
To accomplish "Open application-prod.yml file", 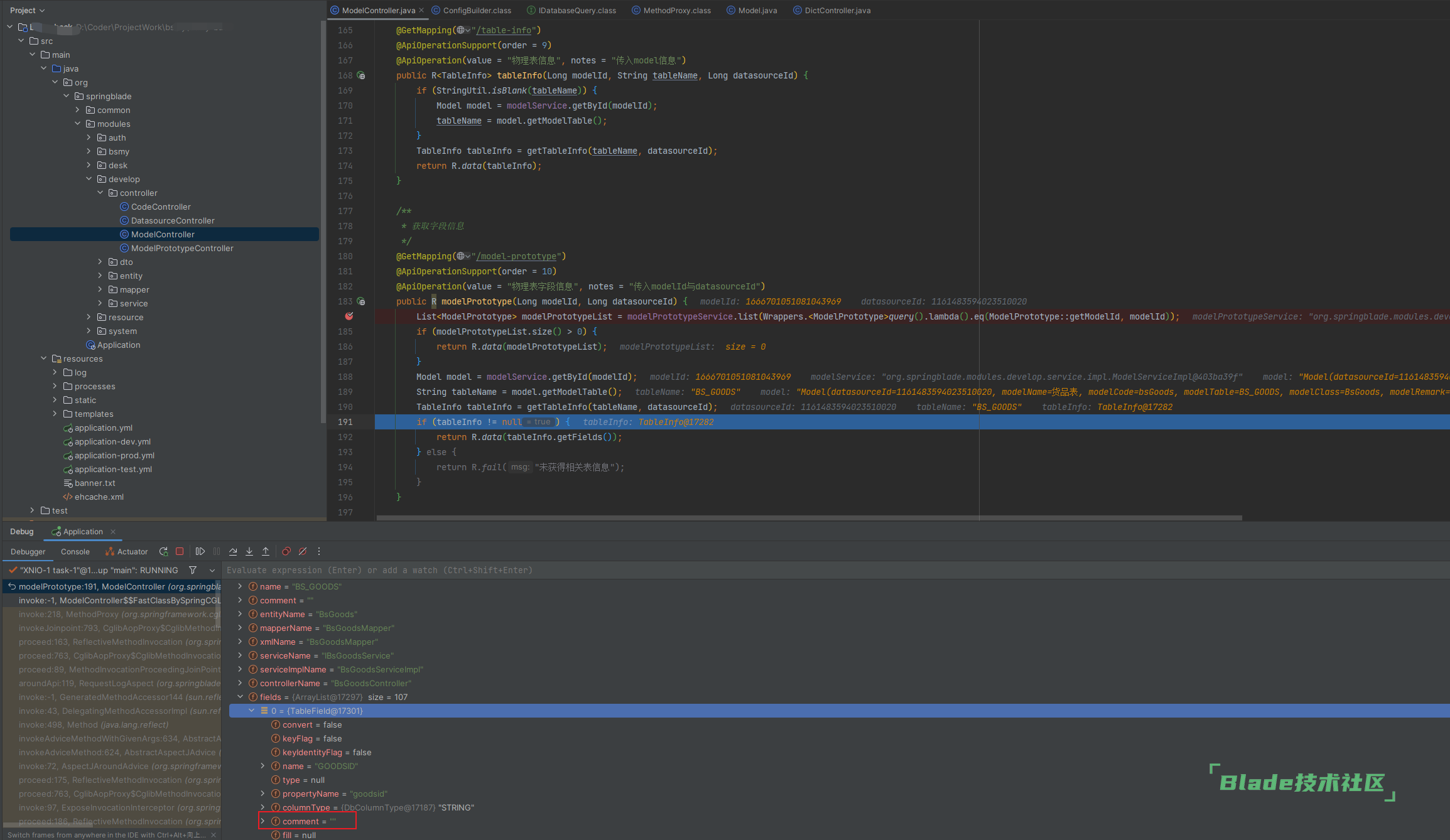I will (114, 455).
